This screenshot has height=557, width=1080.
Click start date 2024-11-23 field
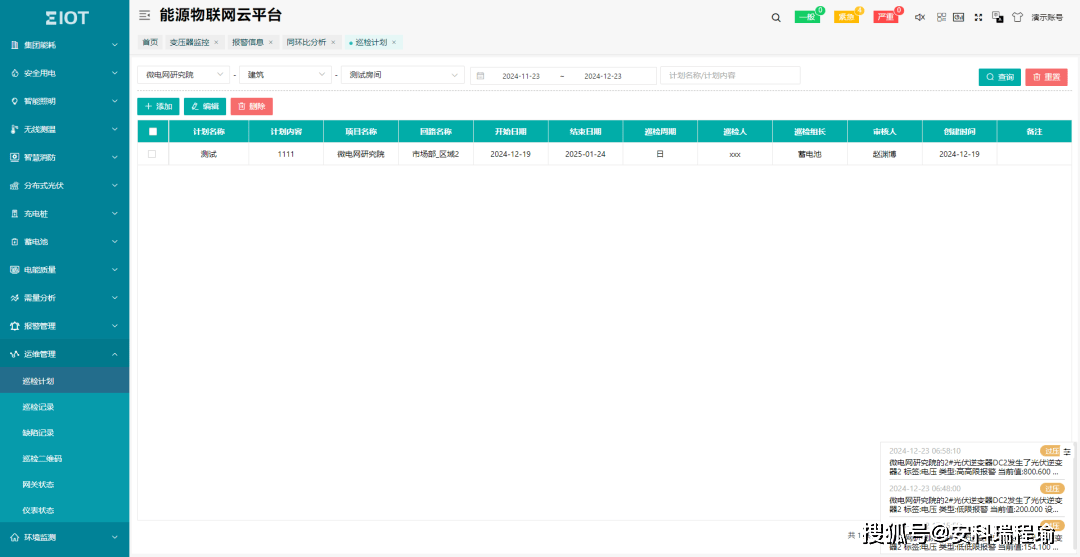521,76
